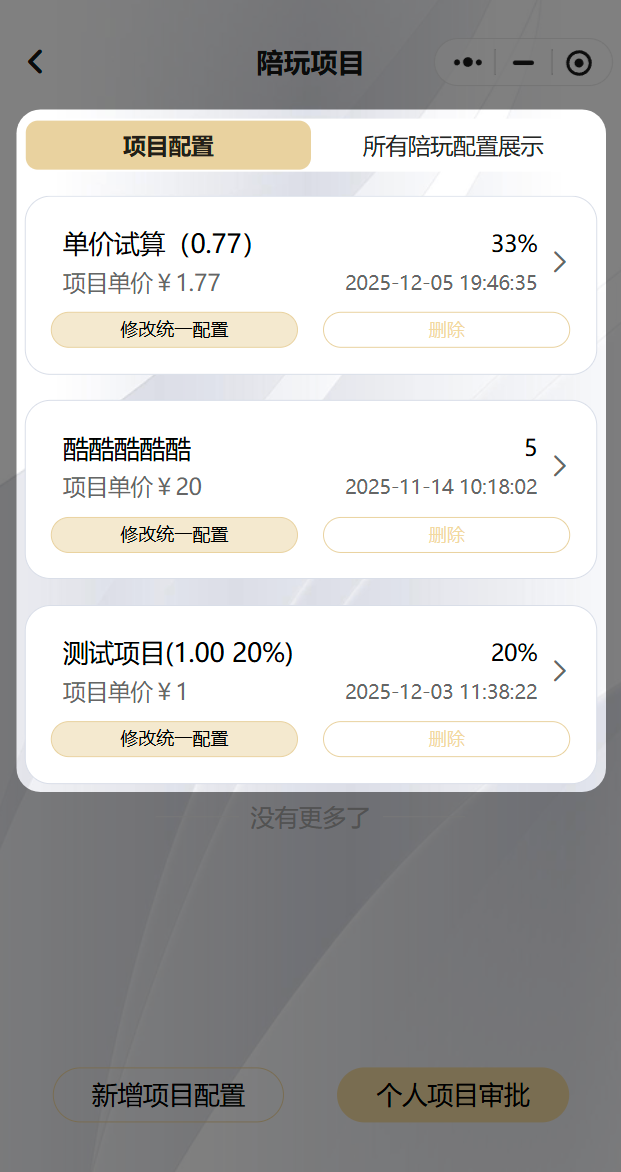Tap the circular capsule icon top right

tap(578, 62)
